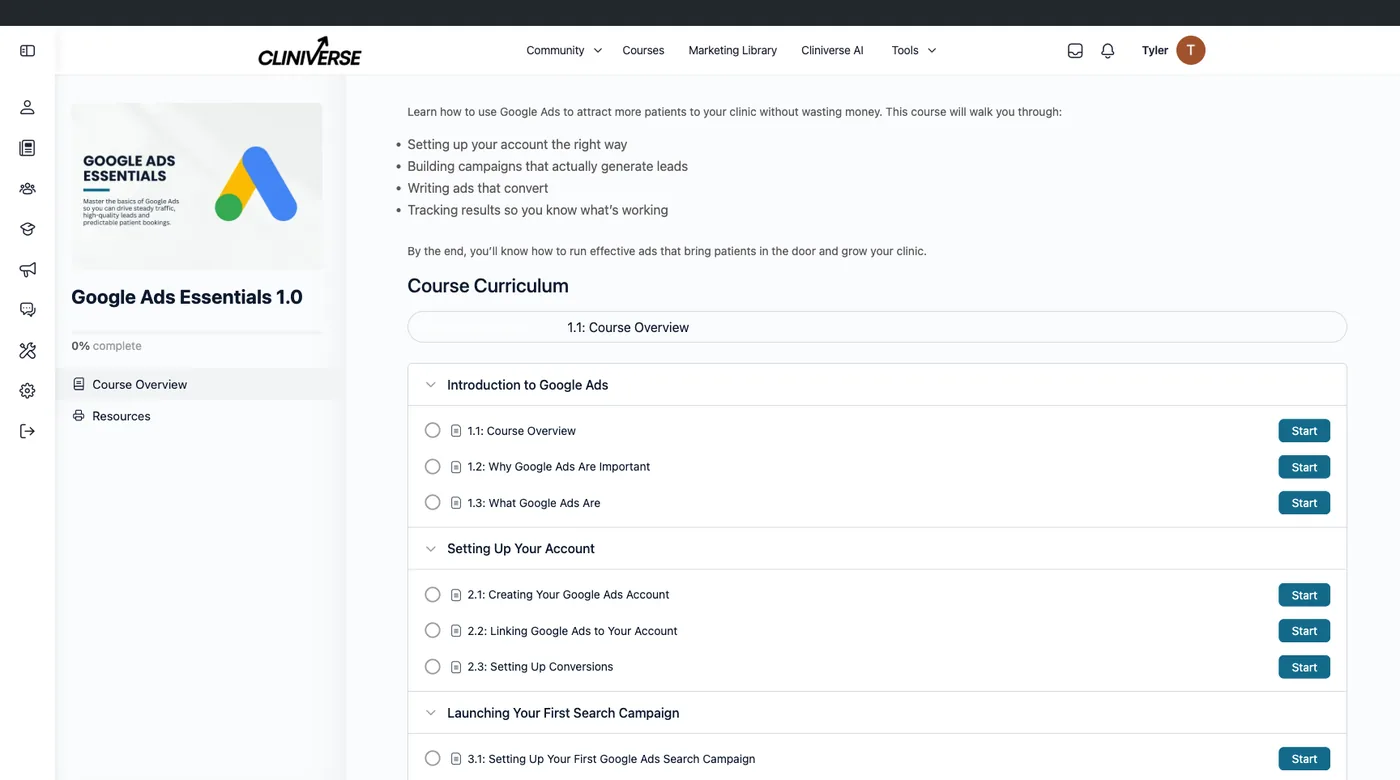
Task: Mark lesson 3.1 complete circle
Action: tap(432, 758)
